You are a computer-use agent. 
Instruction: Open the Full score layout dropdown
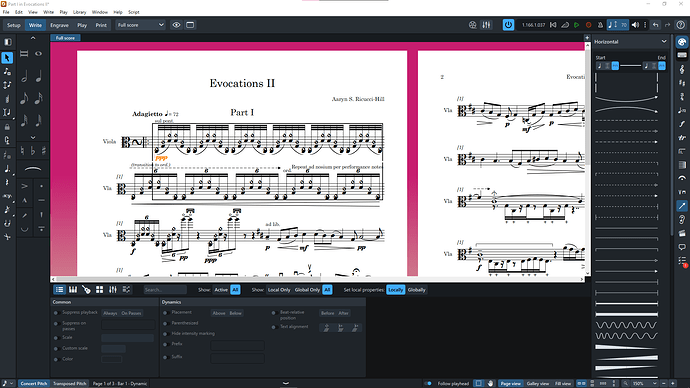tap(140, 25)
